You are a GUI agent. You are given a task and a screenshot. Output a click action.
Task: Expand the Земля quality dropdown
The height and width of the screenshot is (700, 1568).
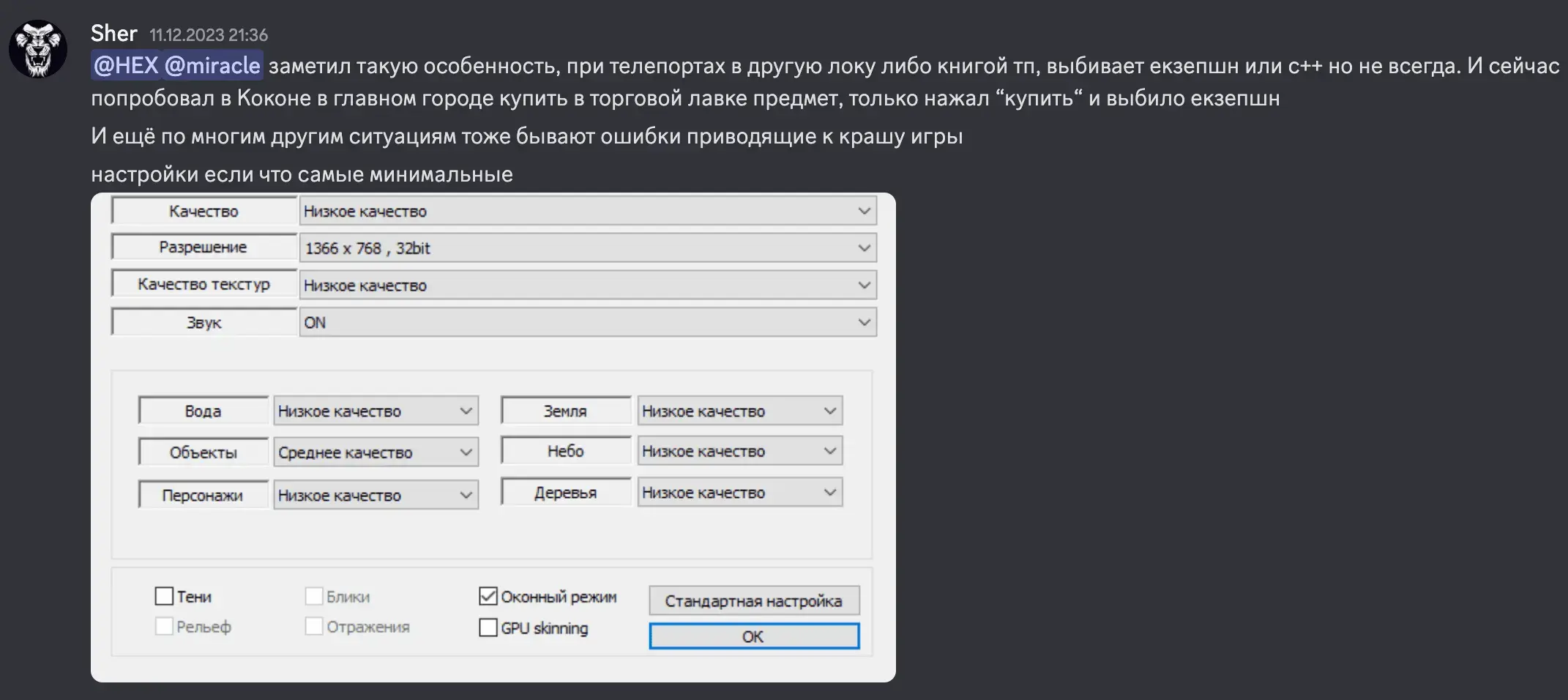[739, 411]
